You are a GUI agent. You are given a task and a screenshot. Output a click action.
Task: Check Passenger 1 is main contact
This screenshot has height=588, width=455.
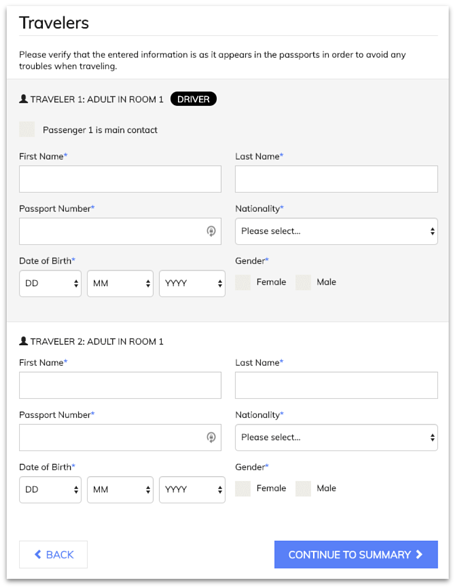27,129
